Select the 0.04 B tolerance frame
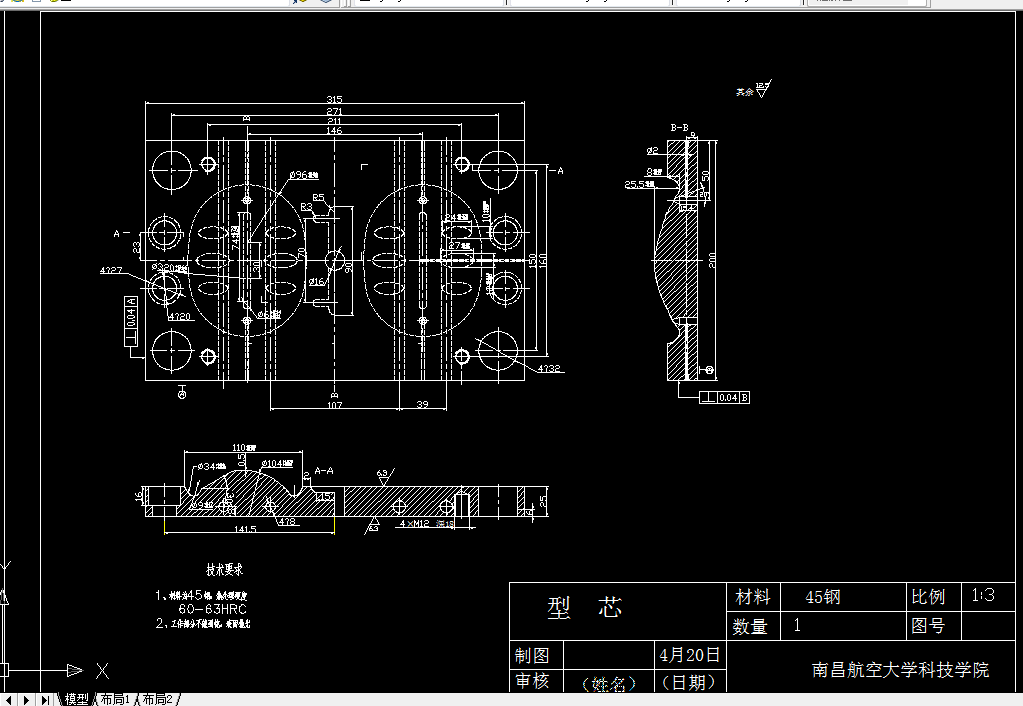Image resolution: width=1023 pixels, height=706 pixels. click(724, 397)
